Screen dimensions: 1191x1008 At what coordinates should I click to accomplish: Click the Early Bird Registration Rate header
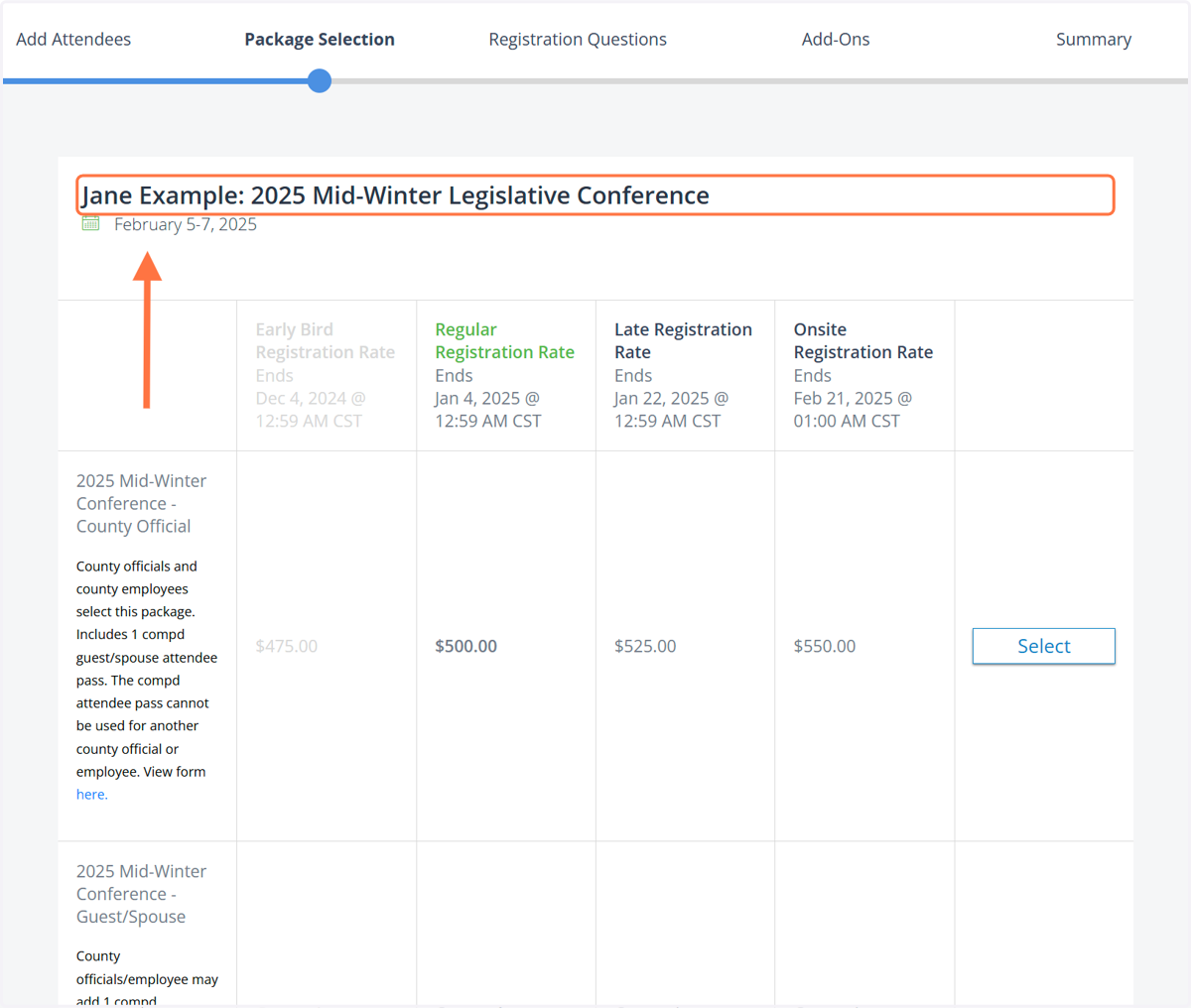326,341
